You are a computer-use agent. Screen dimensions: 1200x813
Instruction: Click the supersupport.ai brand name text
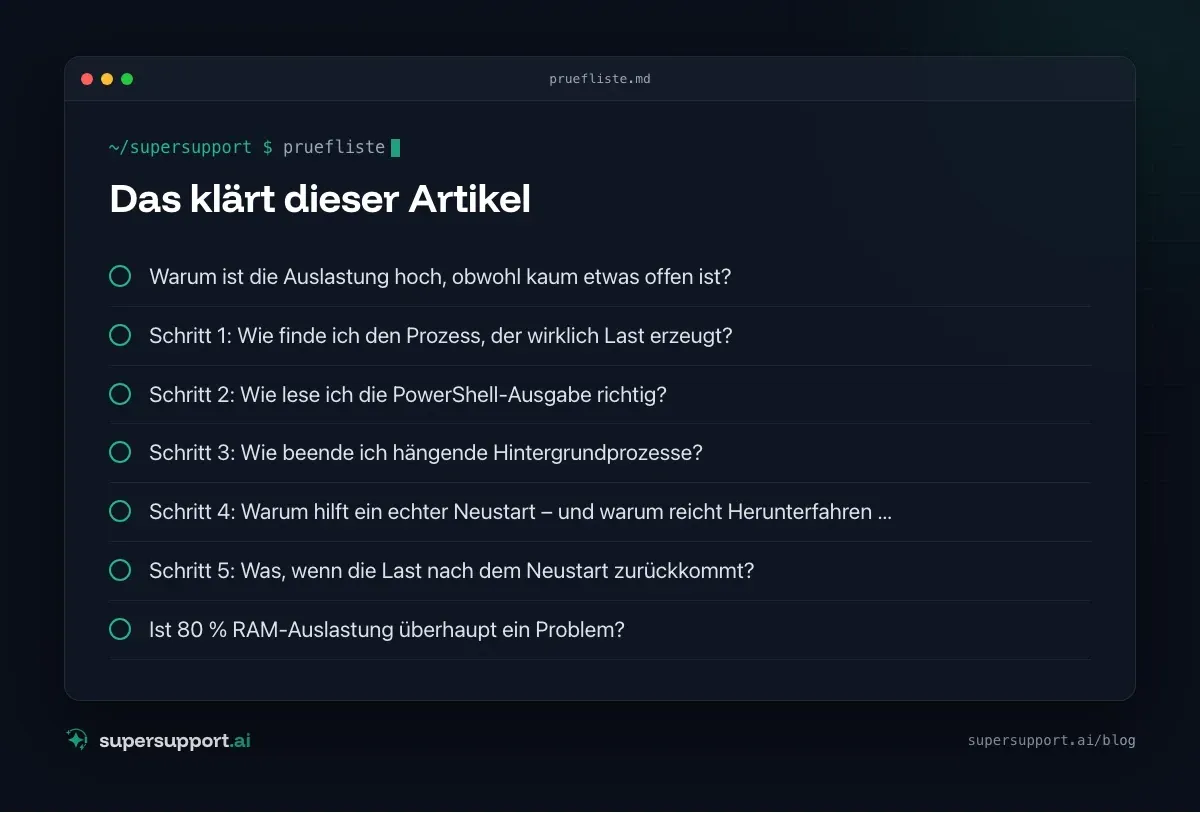click(x=175, y=741)
